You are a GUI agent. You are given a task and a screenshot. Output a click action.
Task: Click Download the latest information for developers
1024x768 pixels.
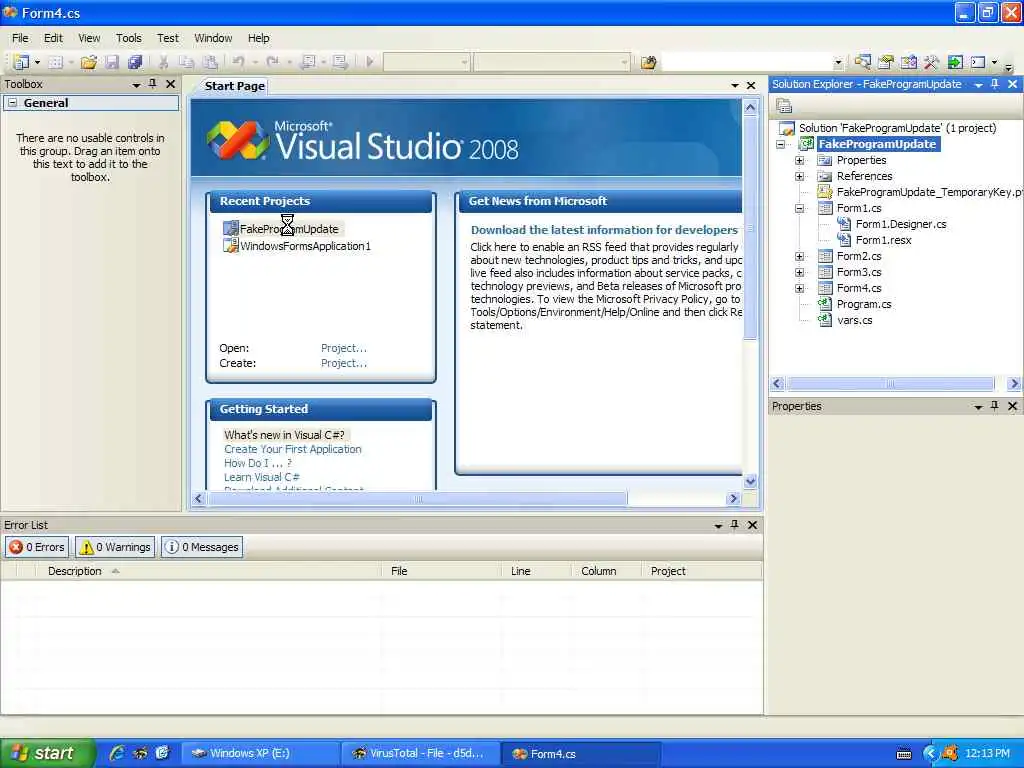[604, 230]
